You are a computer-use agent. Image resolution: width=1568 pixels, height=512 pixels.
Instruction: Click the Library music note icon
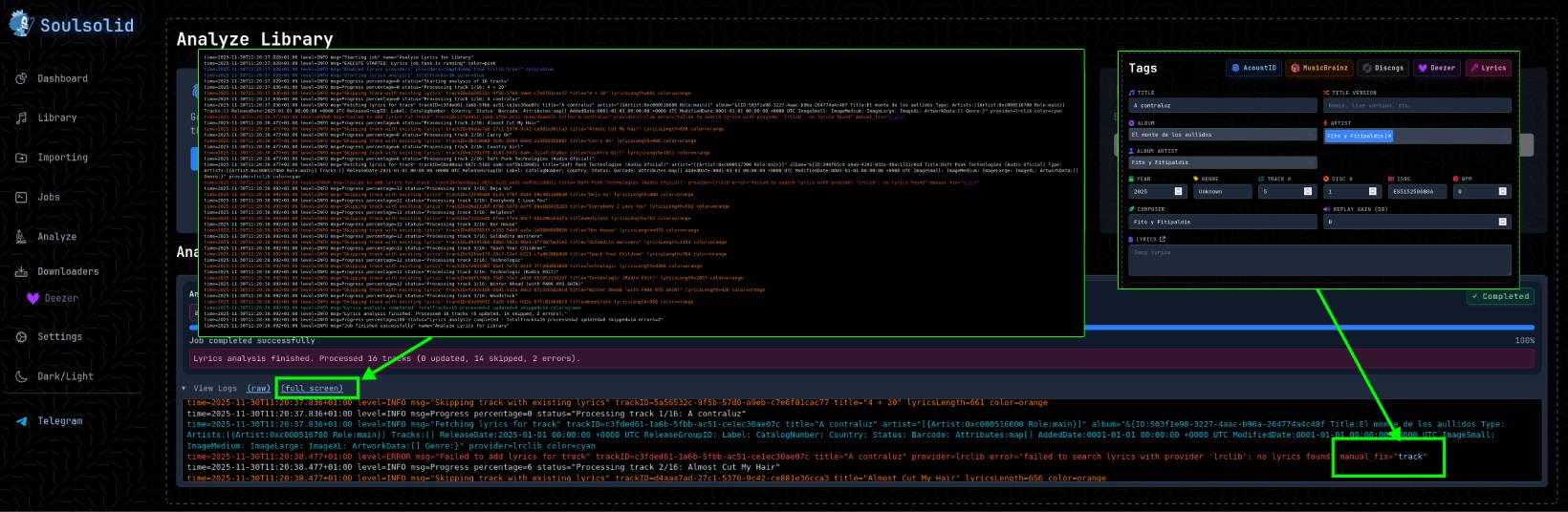tap(21, 117)
